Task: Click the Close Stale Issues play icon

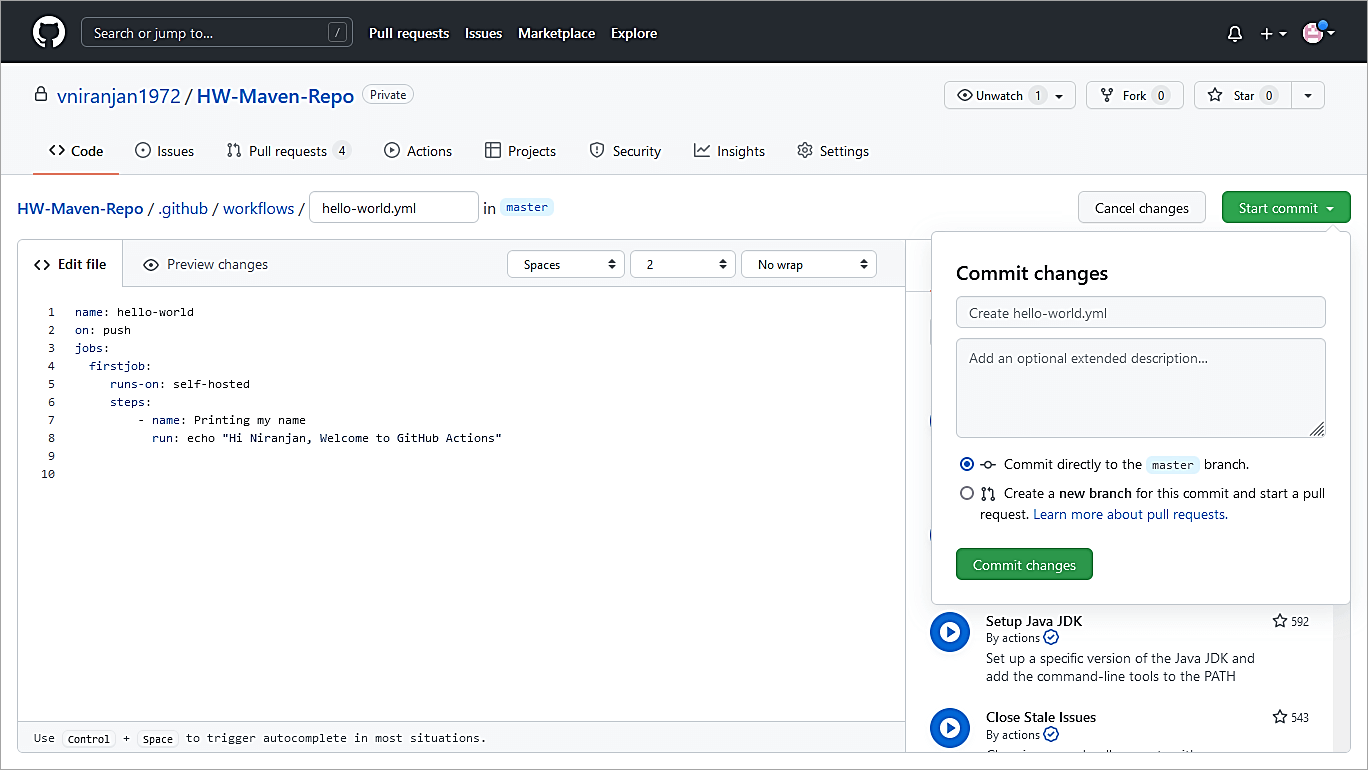Action: point(950,728)
